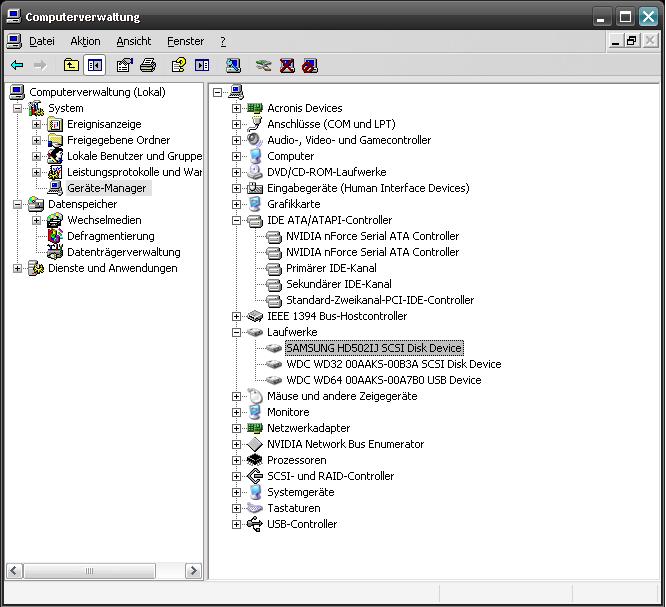Minimize the inner MDI child window
Screen dimensions: 666x607
click(x=616, y=41)
